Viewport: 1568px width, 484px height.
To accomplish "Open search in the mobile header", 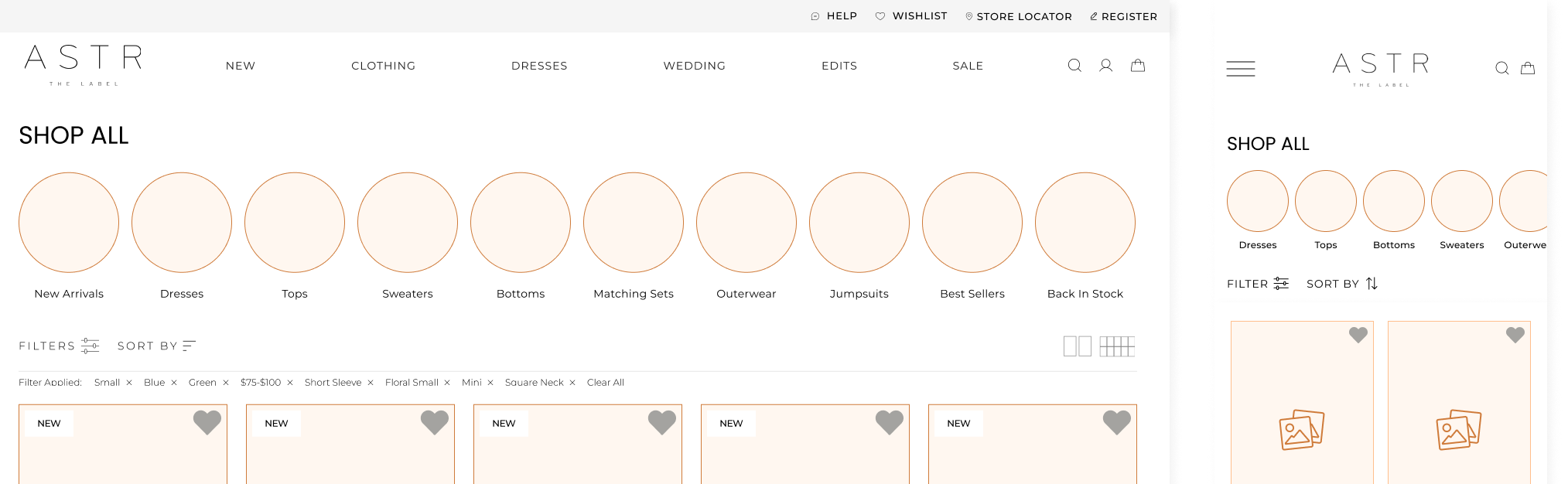I will point(1502,68).
